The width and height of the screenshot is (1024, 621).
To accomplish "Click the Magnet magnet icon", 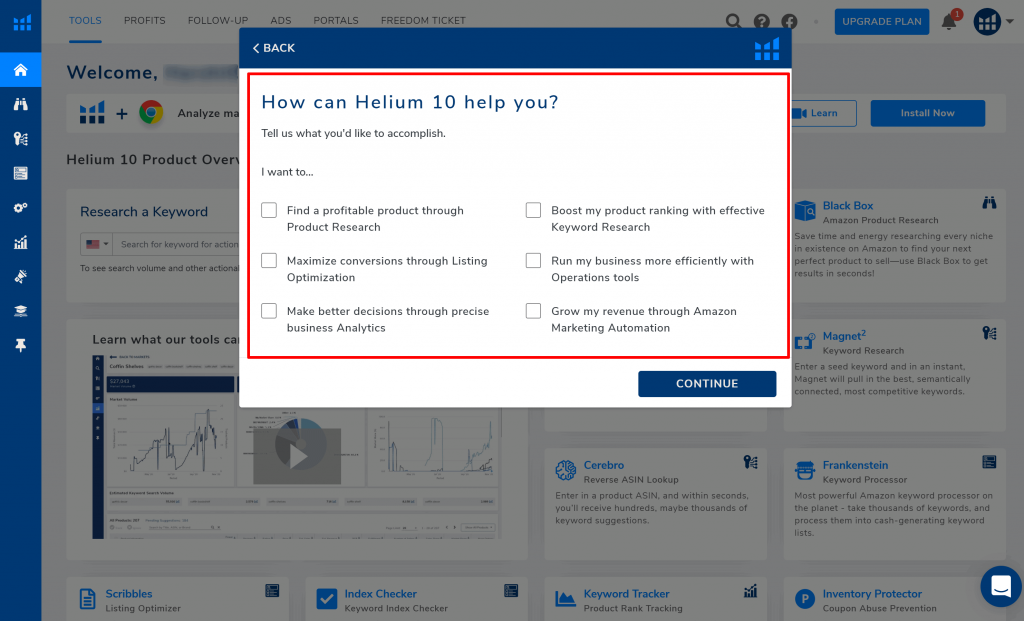I will coord(805,342).
